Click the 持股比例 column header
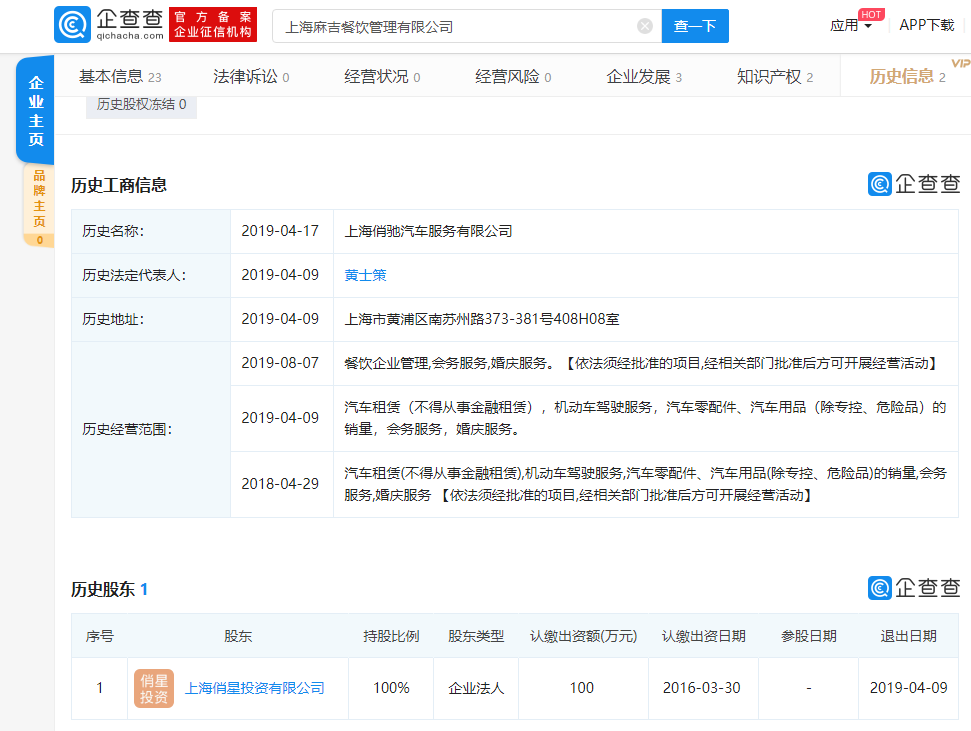Image resolution: width=971 pixels, height=731 pixels. point(391,636)
